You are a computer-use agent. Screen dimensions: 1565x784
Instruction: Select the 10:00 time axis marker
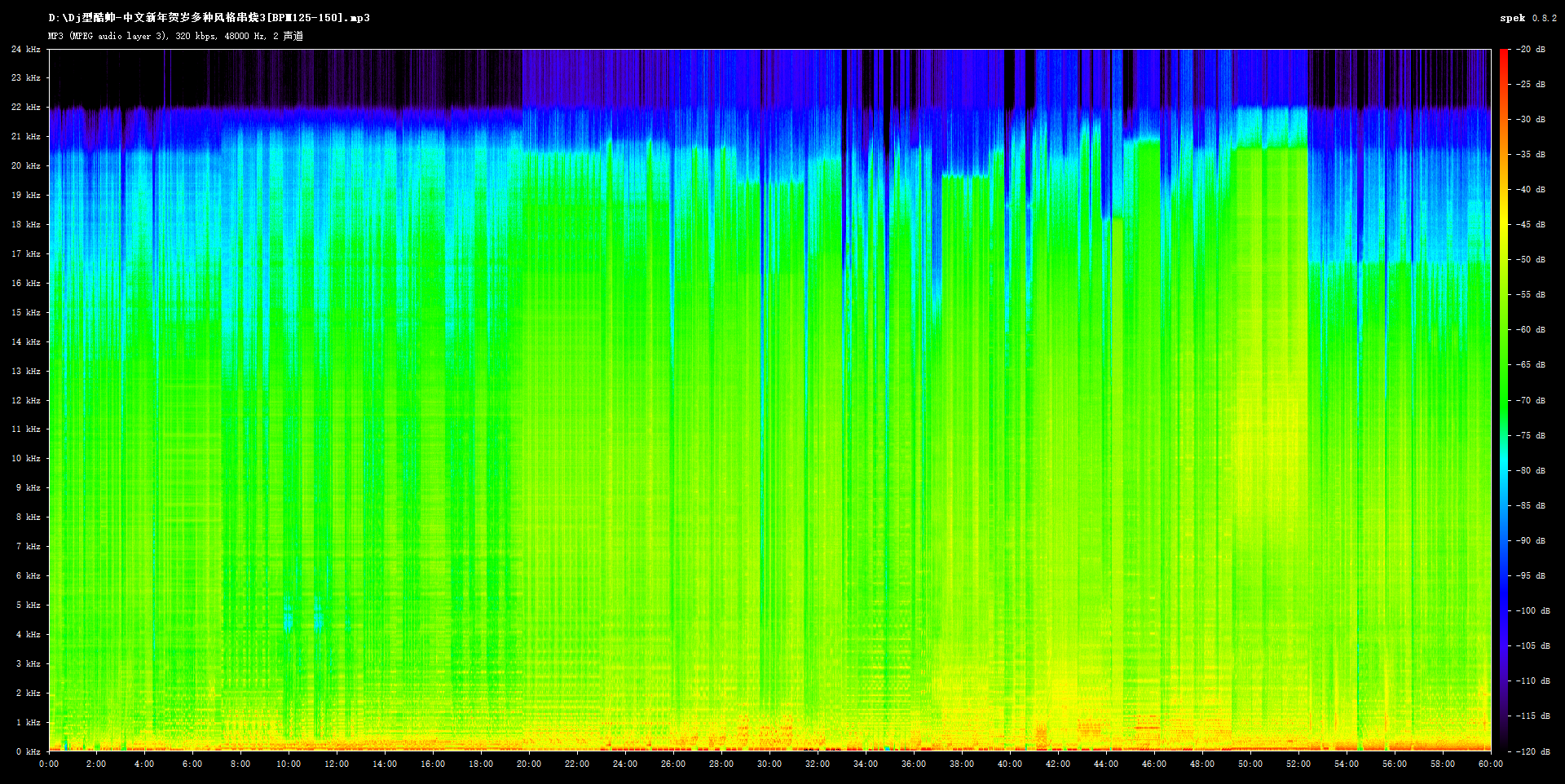click(289, 764)
